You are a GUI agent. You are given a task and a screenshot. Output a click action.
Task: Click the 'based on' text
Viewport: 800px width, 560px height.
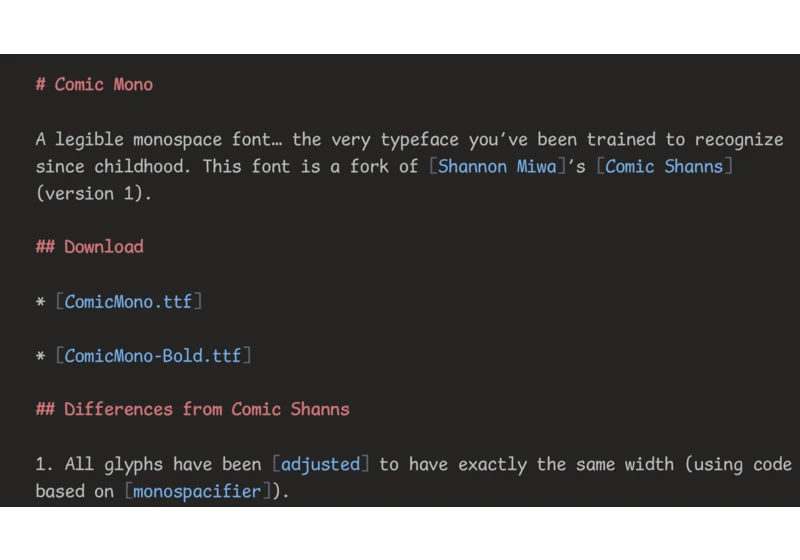pyautogui.click(x=74, y=491)
